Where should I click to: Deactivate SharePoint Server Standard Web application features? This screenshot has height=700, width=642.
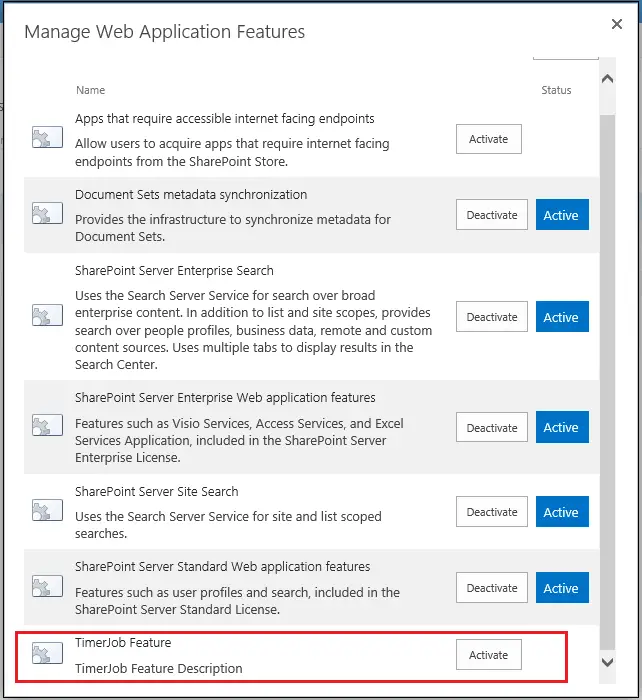492,588
